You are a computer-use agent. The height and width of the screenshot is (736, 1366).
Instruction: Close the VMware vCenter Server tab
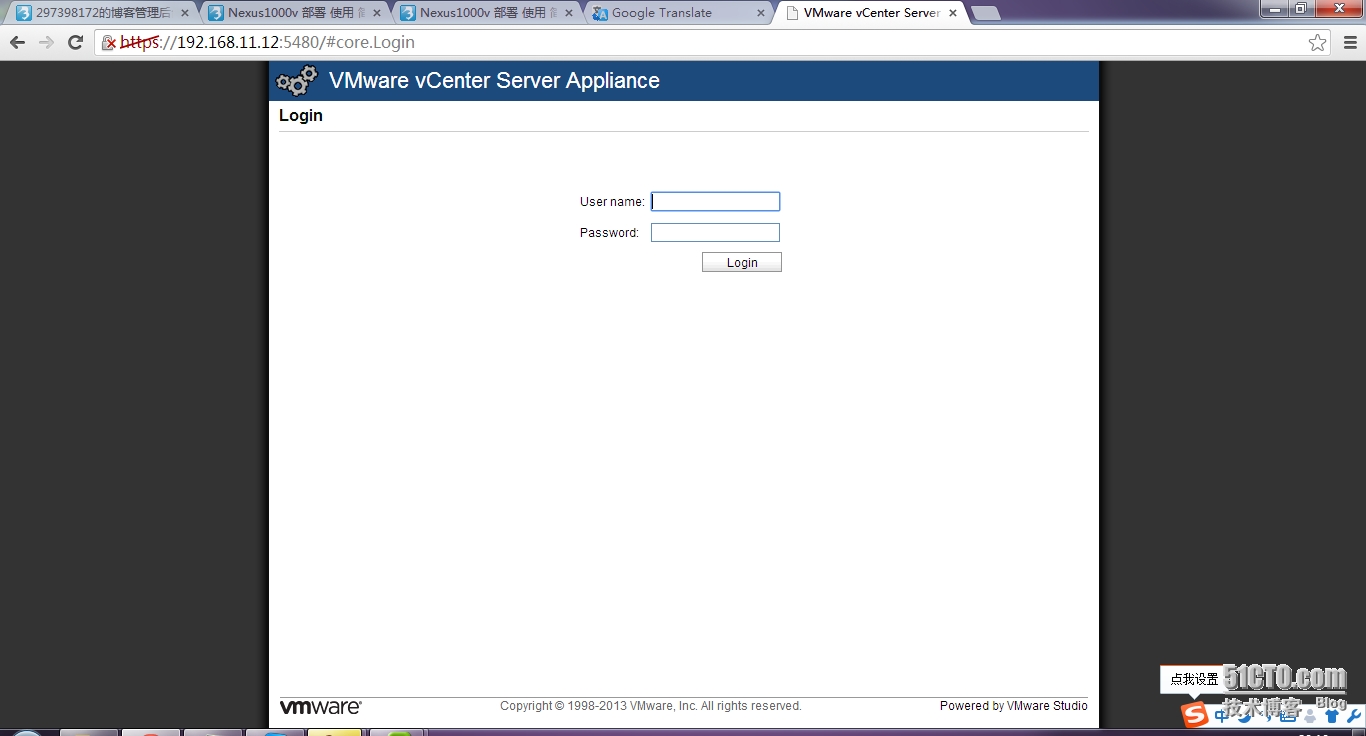pyautogui.click(x=952, y=13)
